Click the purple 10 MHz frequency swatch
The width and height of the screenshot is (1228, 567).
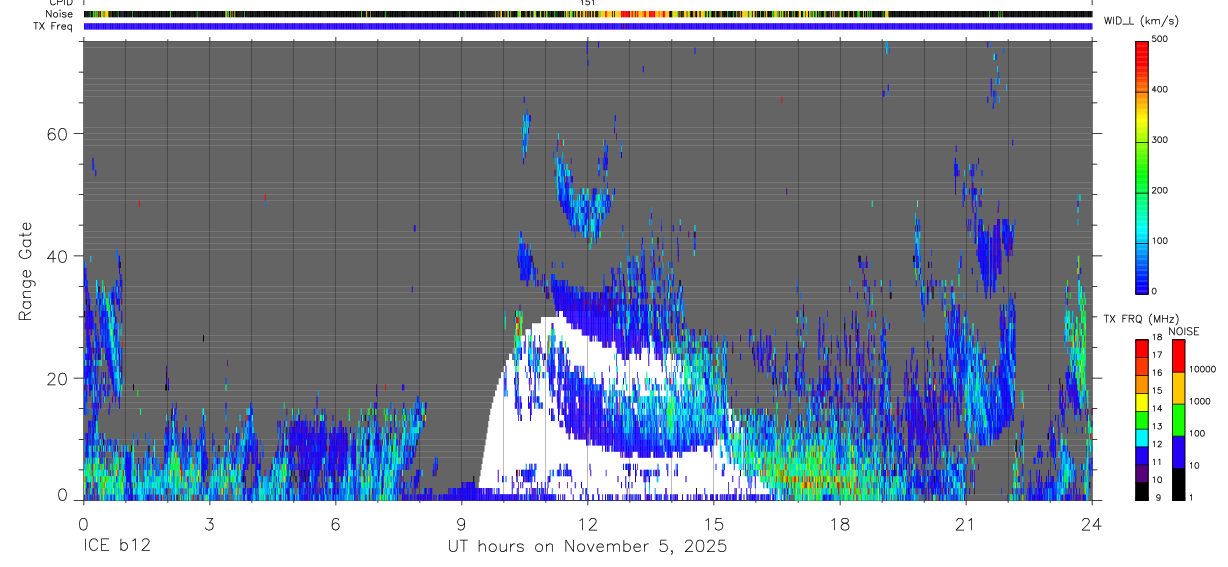(1142, 471)
